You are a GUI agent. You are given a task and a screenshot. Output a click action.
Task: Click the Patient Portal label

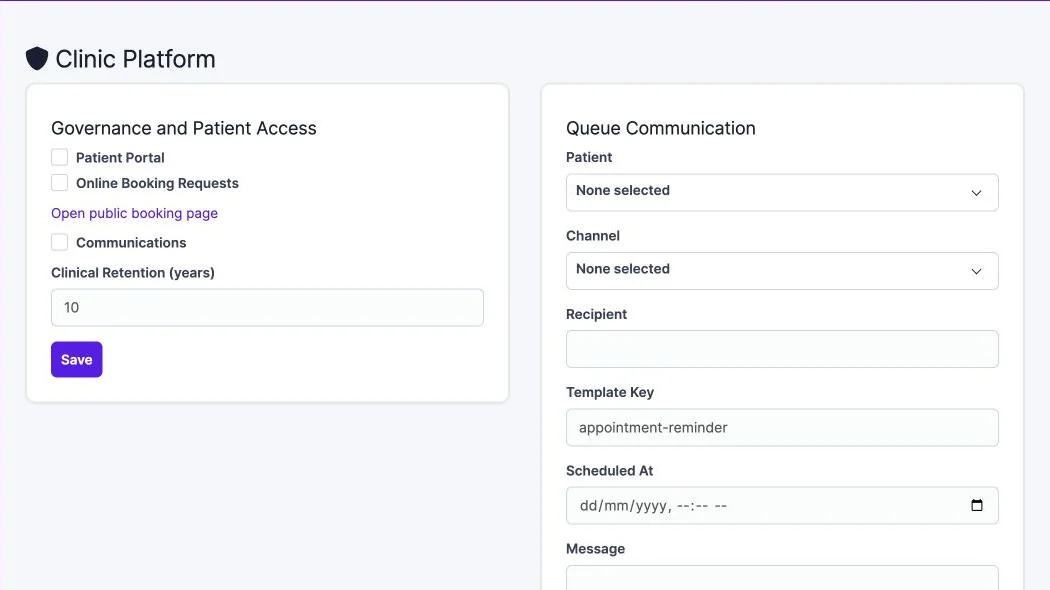coord(120,157)
